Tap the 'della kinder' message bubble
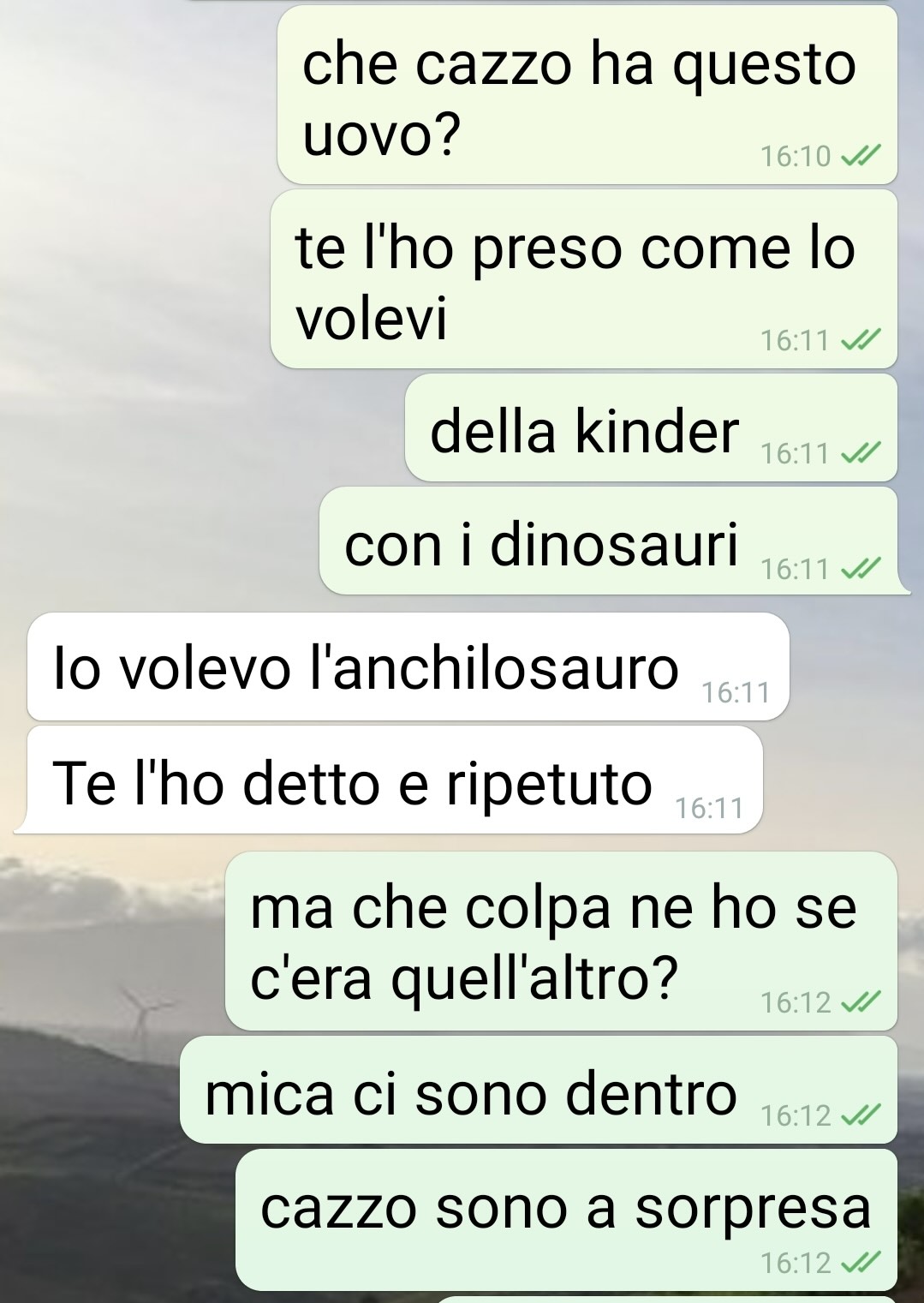This screenshot has height=1303, width=924. [651, 427]
